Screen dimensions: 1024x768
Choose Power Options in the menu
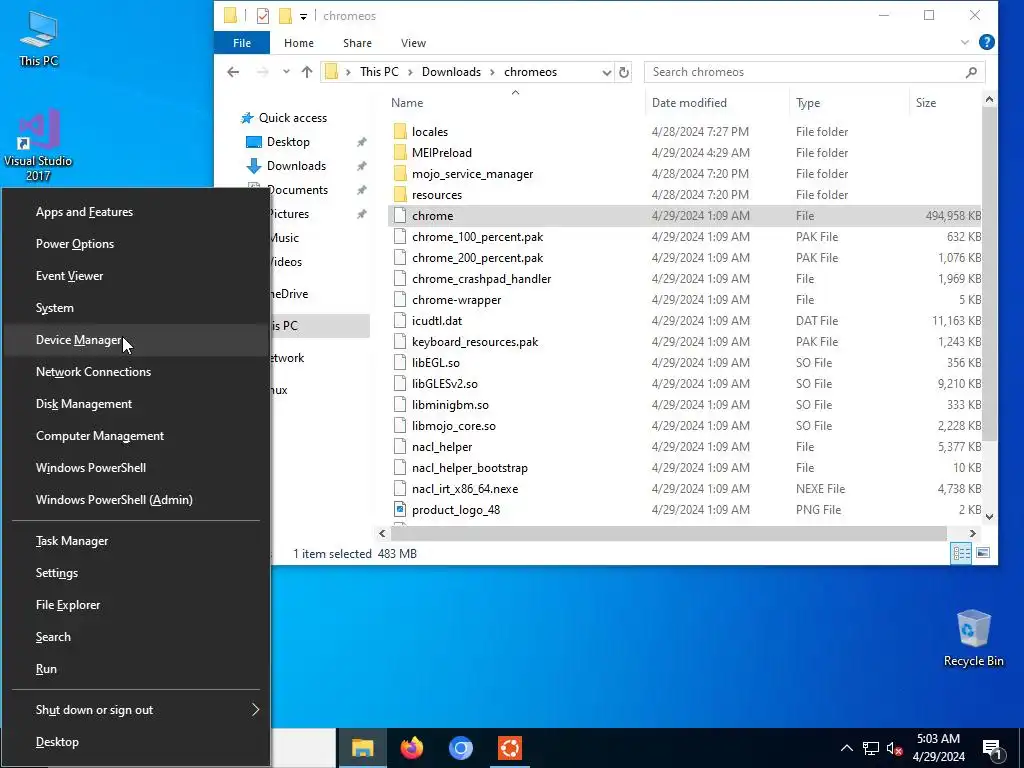[x=135, y=244]
